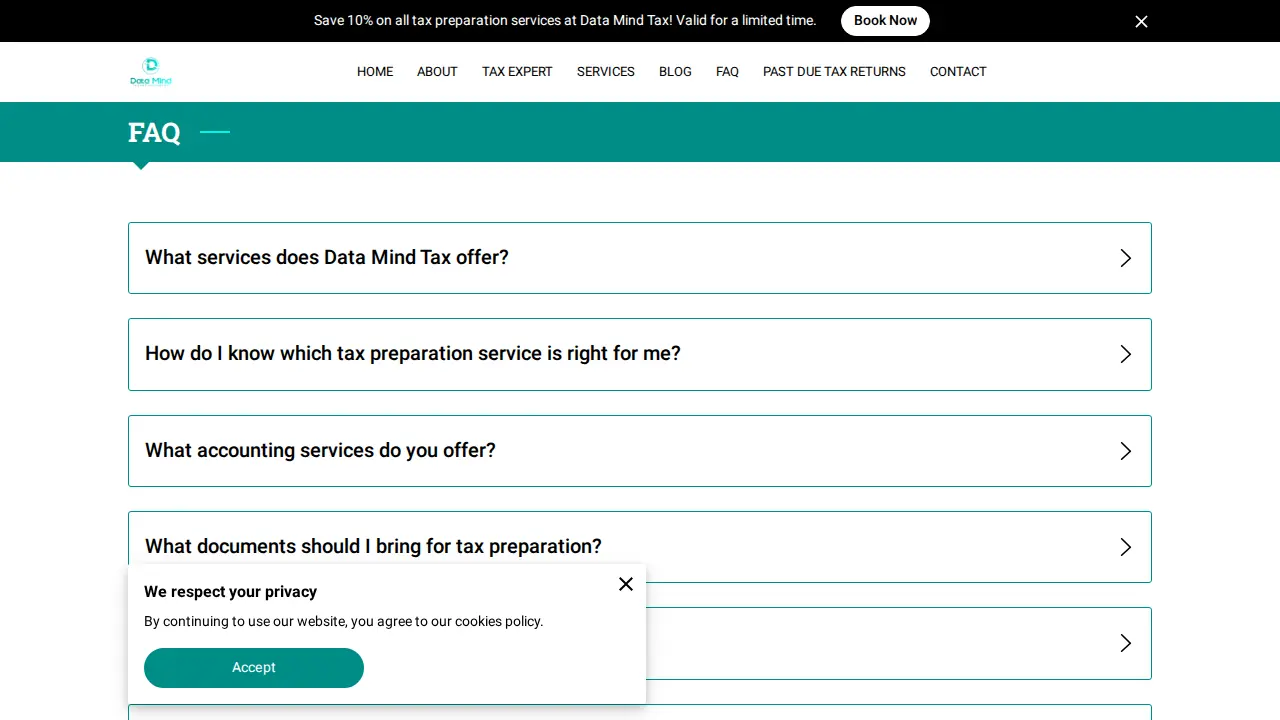The image size is (1280, 720).
Task: Click the FAQ page heading
Action: [154, 132]
